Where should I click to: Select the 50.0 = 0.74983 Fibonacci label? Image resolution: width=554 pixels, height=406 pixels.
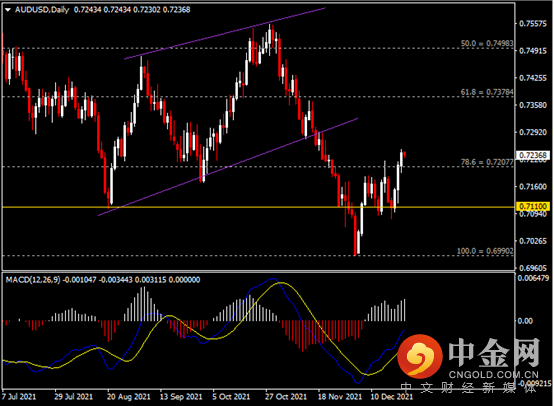[487, 43]
